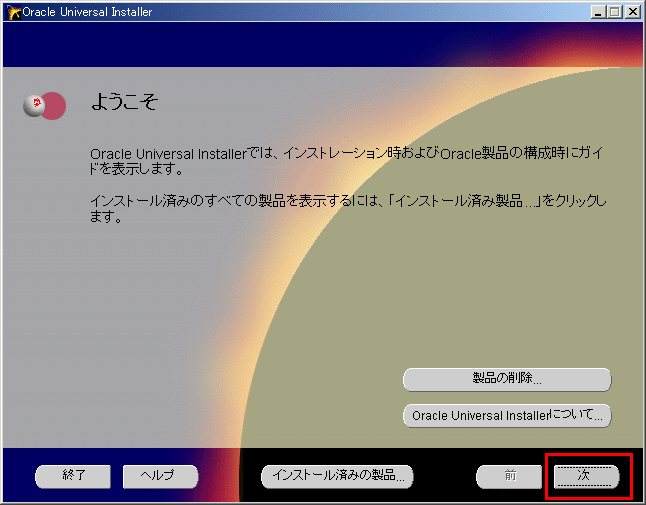Click the paragraph beginning 'Oracle Universal Installerでは'

click(346, 161)
